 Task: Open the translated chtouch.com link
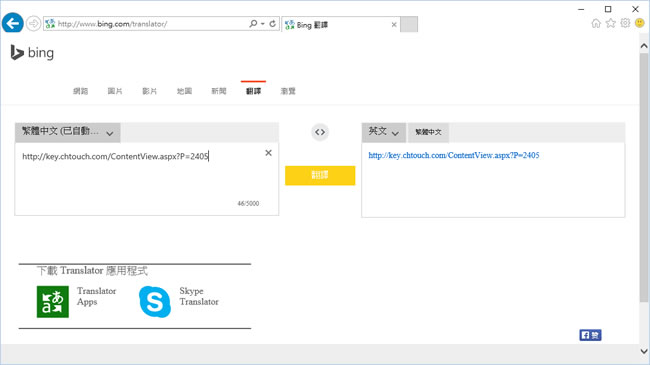coord(454,155)
